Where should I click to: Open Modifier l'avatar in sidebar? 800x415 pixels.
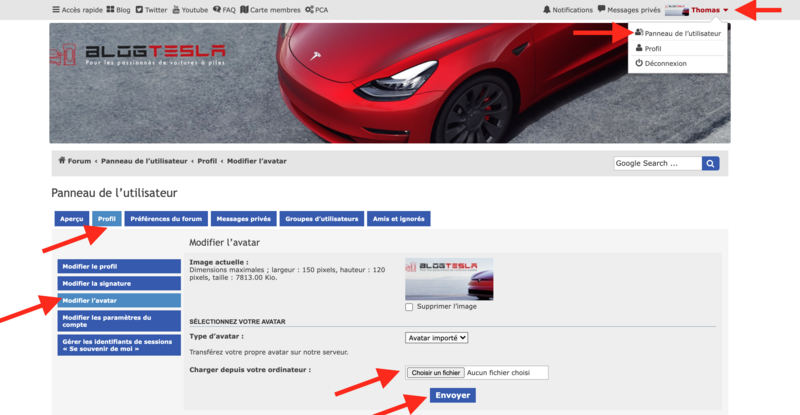pos(119,300)
